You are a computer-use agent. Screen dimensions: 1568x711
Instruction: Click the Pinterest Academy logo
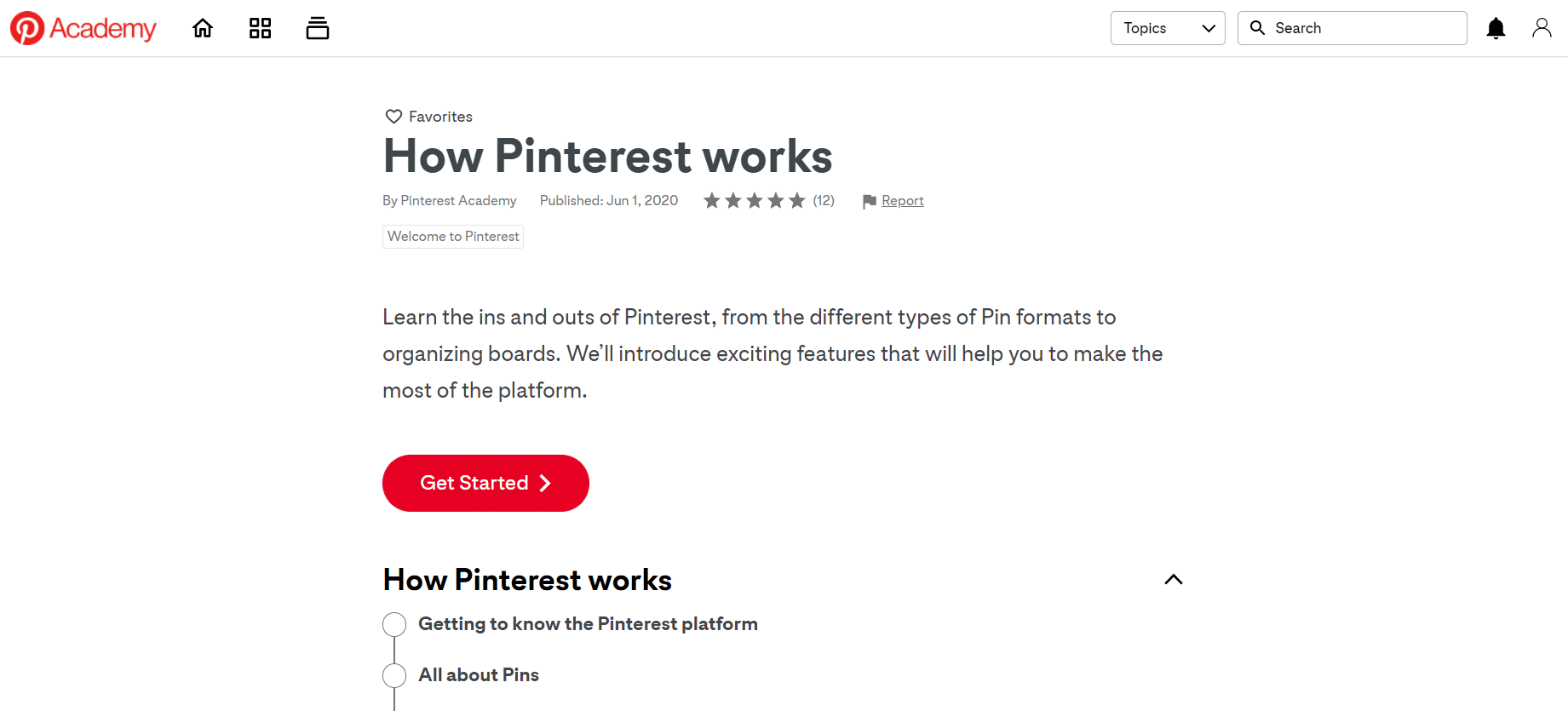83,28
